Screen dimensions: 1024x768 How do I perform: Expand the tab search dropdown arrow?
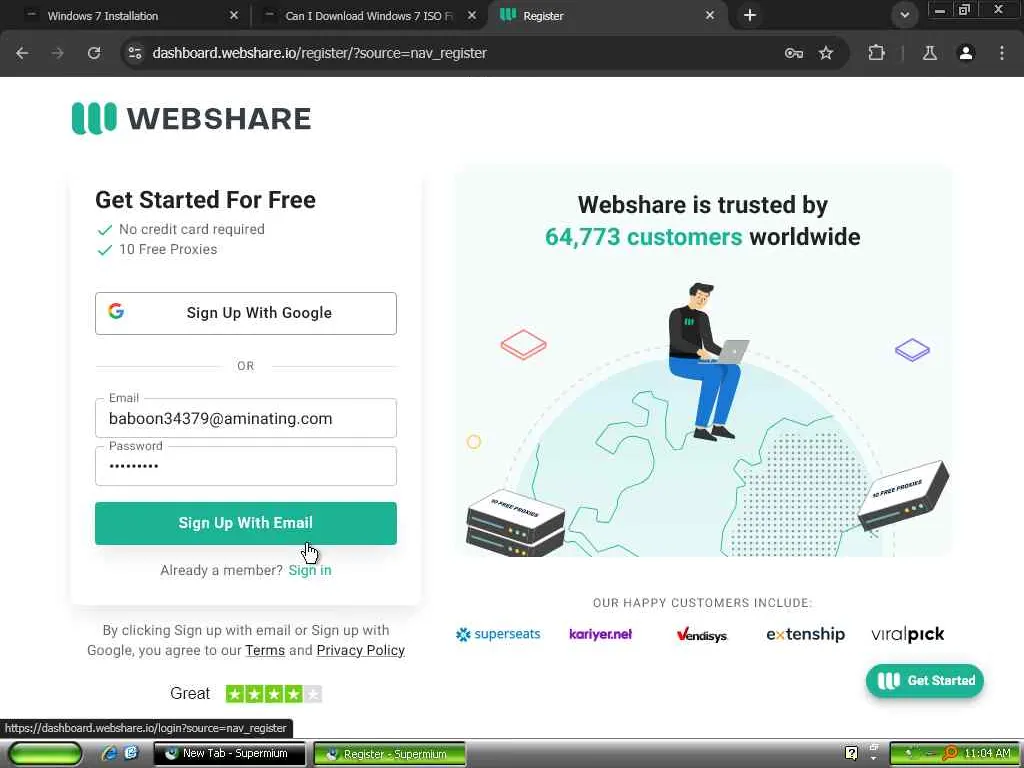(x=904, y=15)
